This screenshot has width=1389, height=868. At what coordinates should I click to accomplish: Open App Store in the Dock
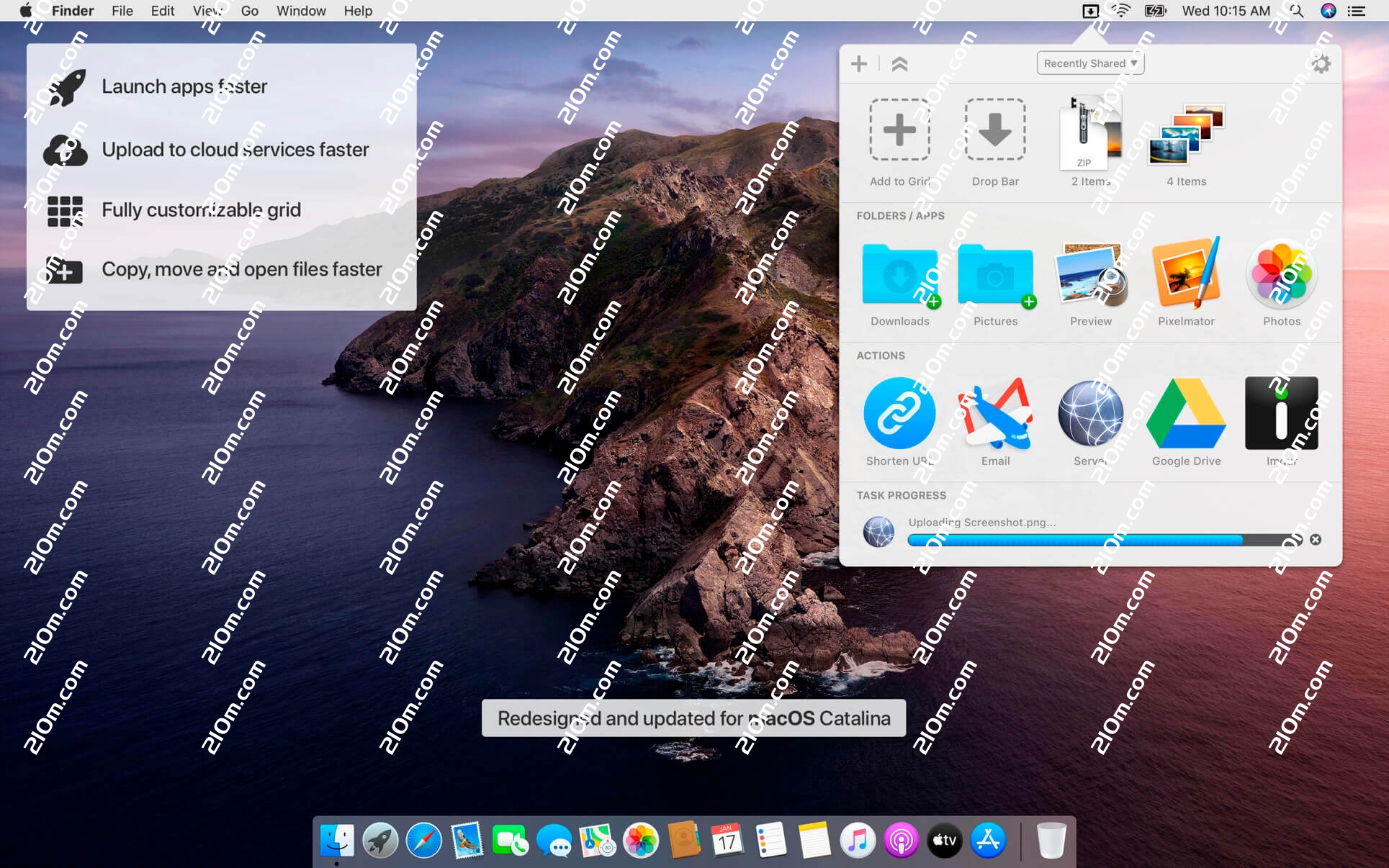(x=988, y=840)
